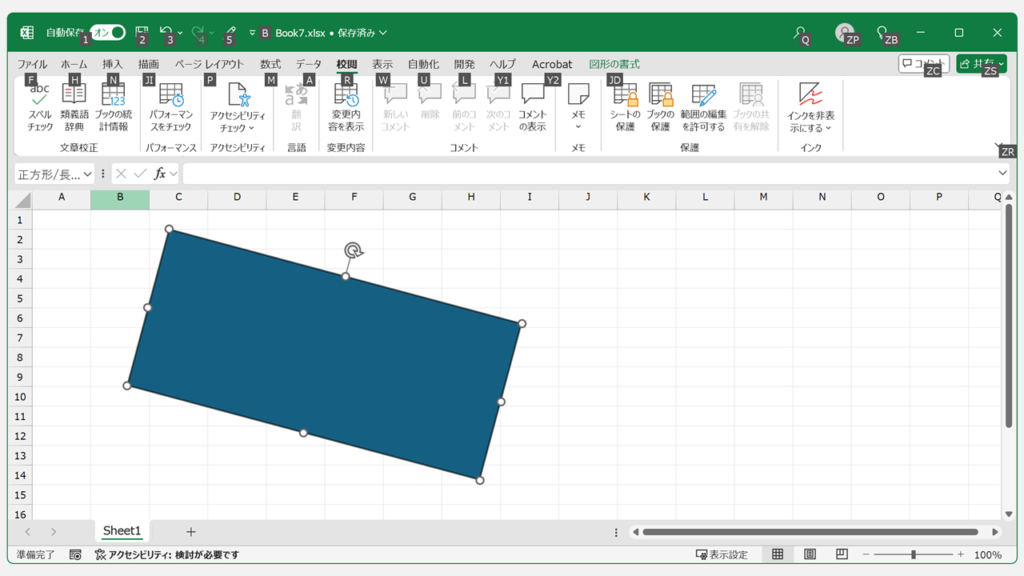Open the File (ファイル) tab
This screenshot has height=576, width=1024.
pos(32,64)
